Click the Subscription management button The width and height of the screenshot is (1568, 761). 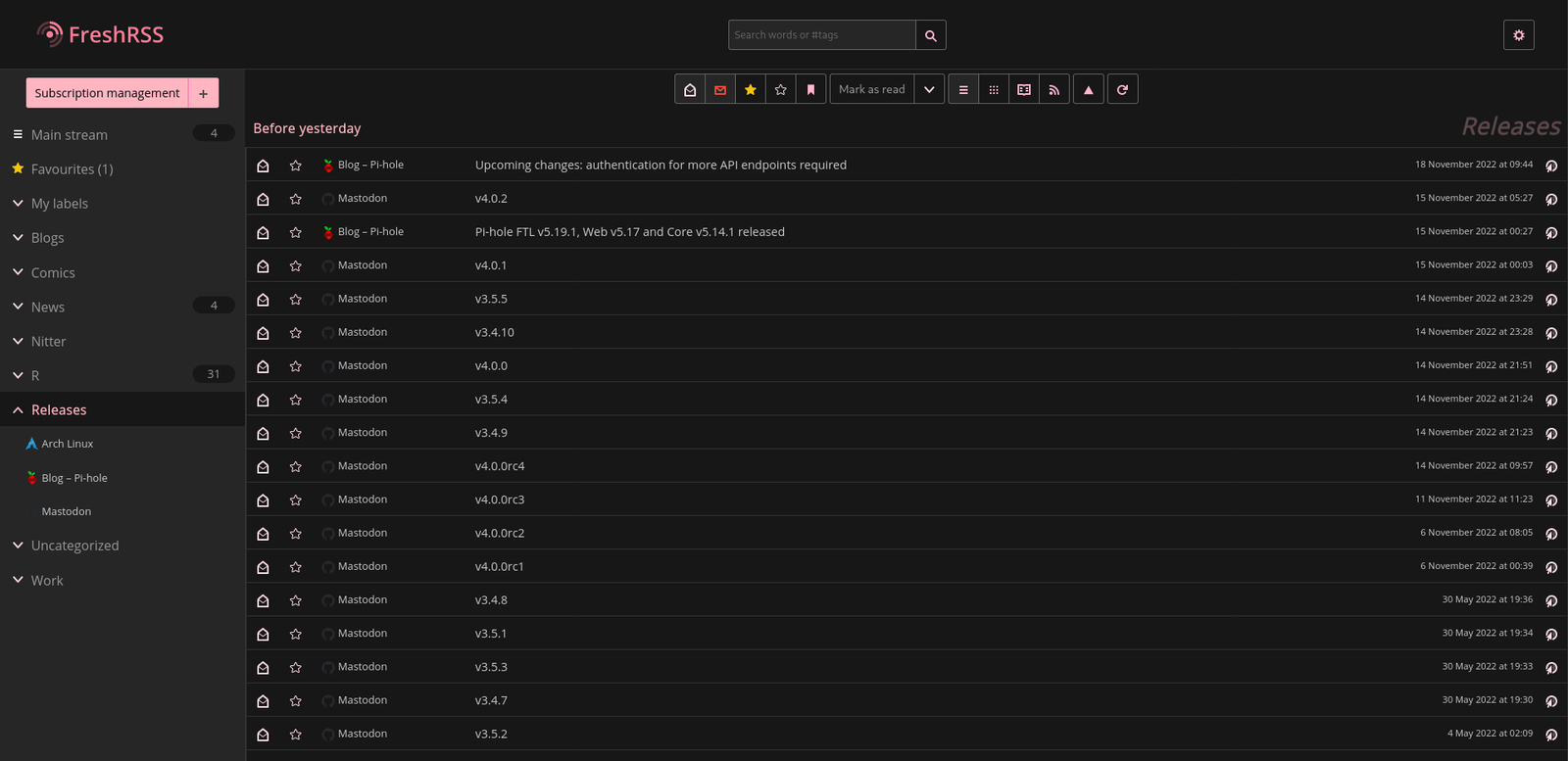(107, 93)
